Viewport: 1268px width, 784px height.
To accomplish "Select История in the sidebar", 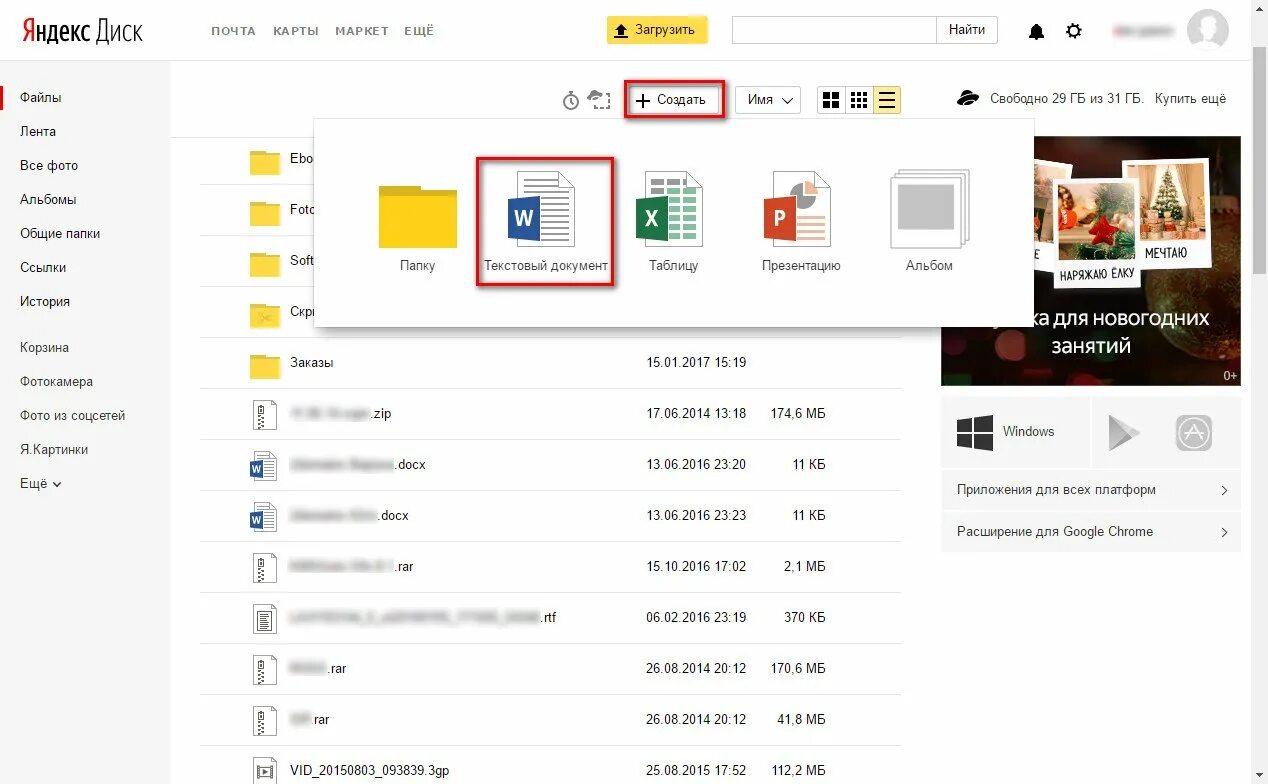I will (x=45, y=302).
